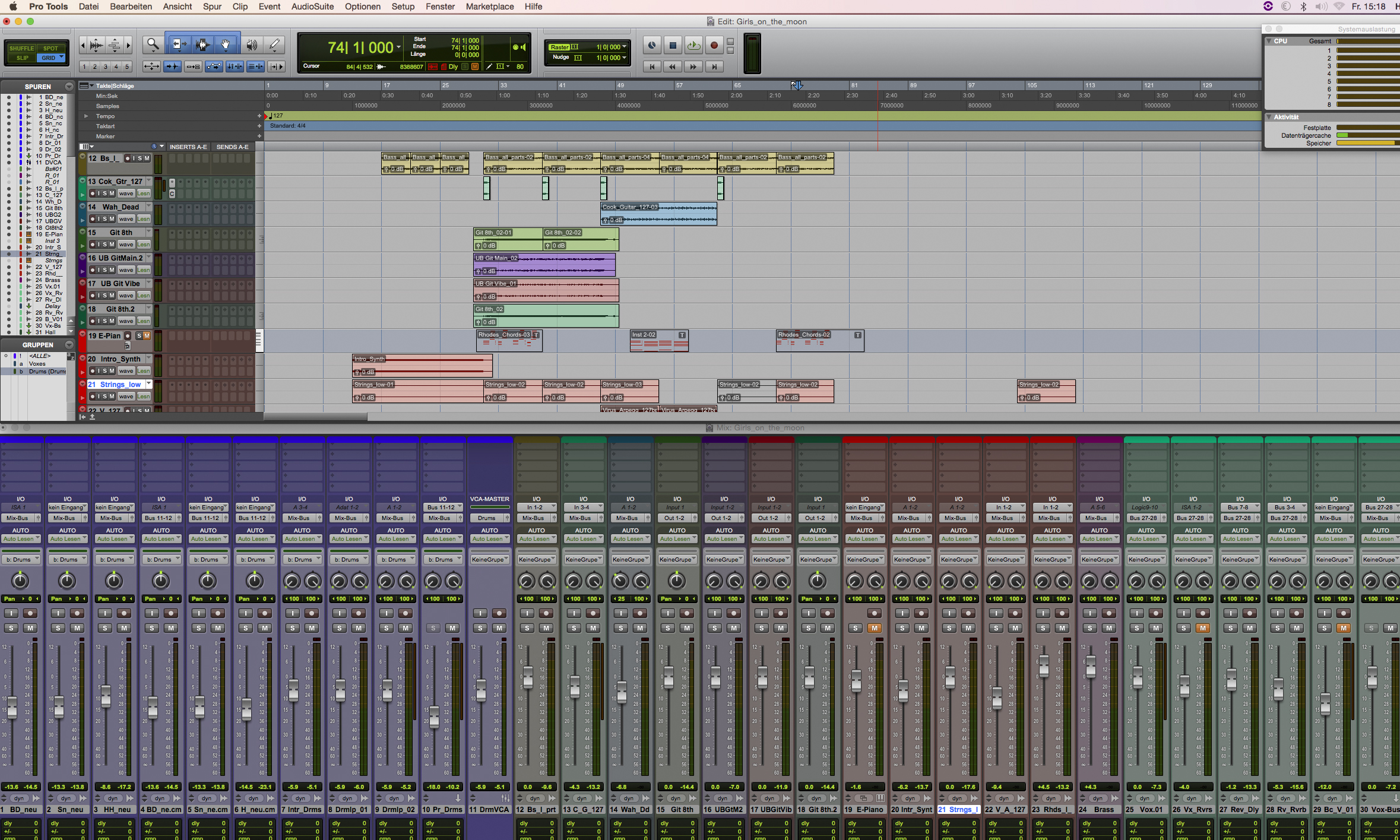This screenshot has height=840, width=1400.
Task: Select the Pencil tool
Action: [x=274, y=45]
